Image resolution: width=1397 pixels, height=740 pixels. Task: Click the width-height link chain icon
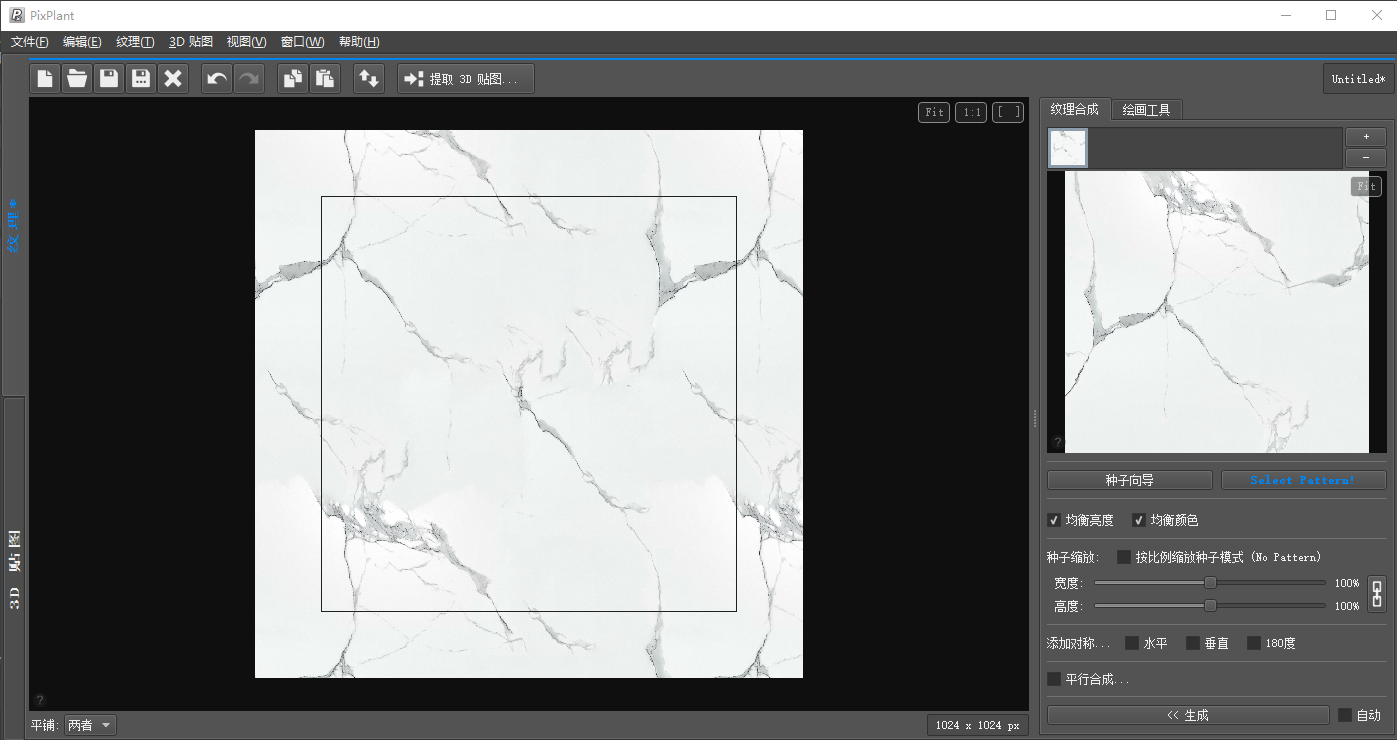point(1377,594)
